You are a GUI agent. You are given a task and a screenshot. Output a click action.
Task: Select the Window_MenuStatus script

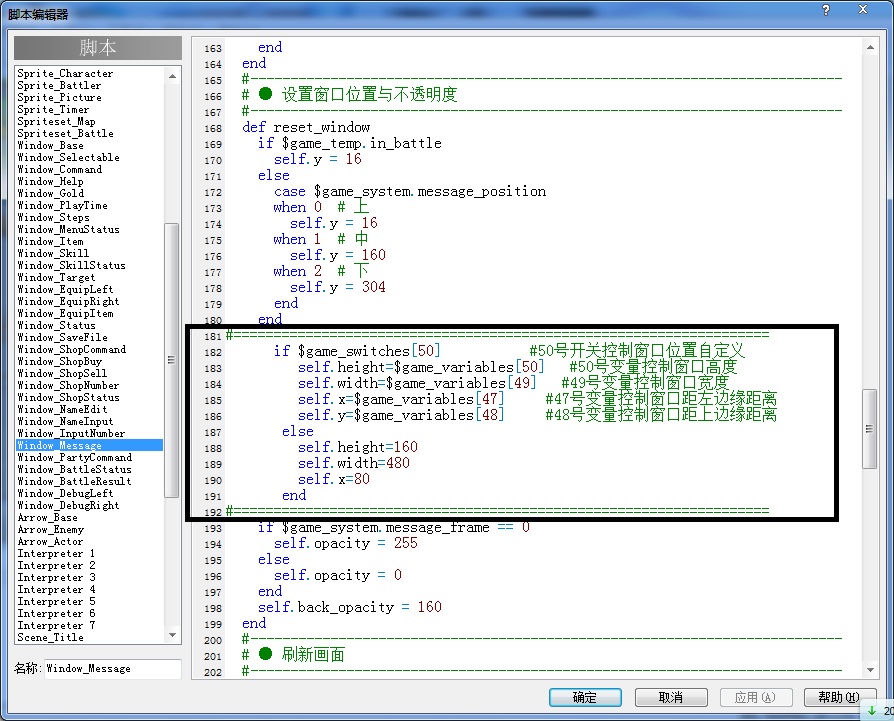point(68,229)
